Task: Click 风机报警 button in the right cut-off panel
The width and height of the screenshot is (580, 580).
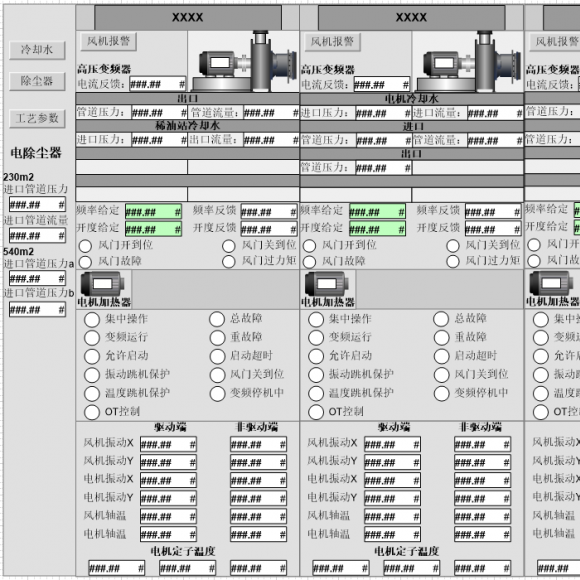Action: coord(555,42)
